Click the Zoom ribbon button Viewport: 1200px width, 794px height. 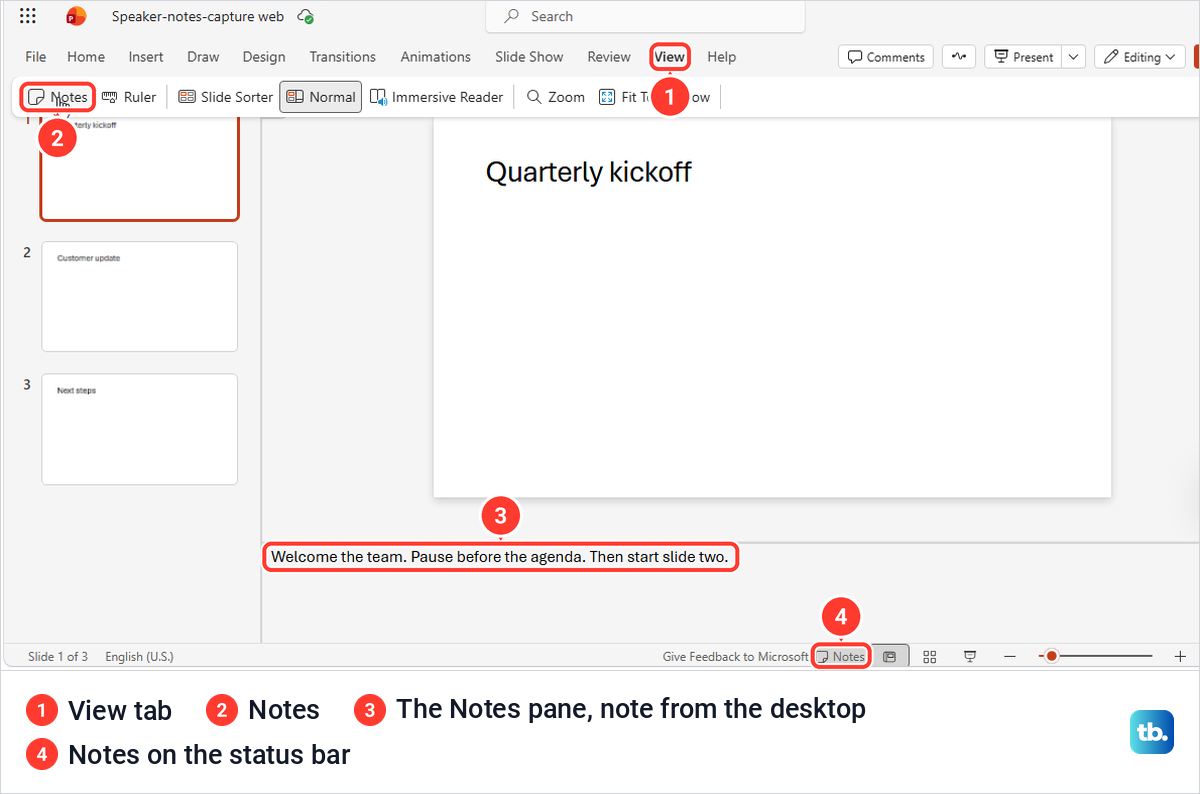click(555, 97)
